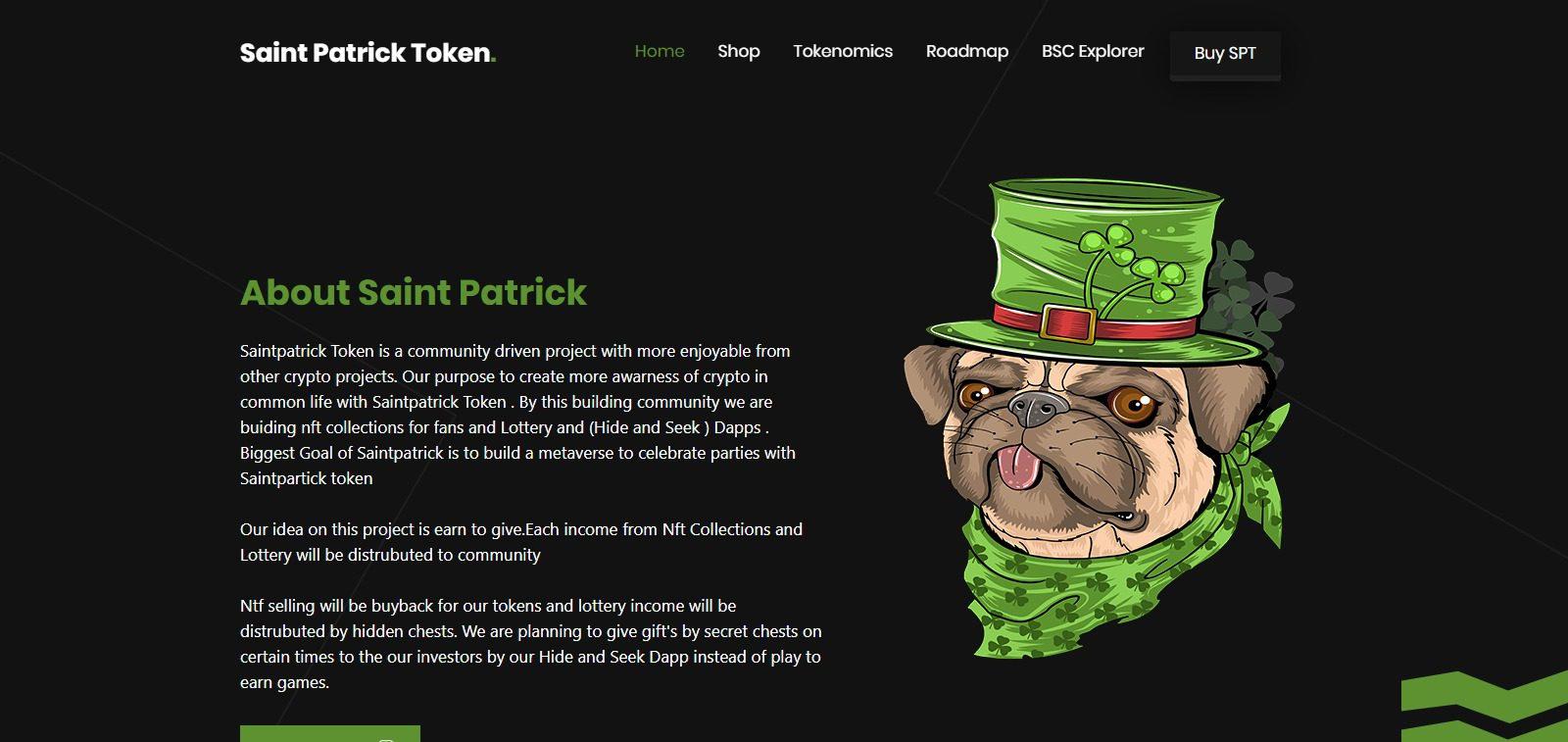The image size is (1568, 742).
Task: Click the pug's left brown eye
Action: tap(975, 395)
